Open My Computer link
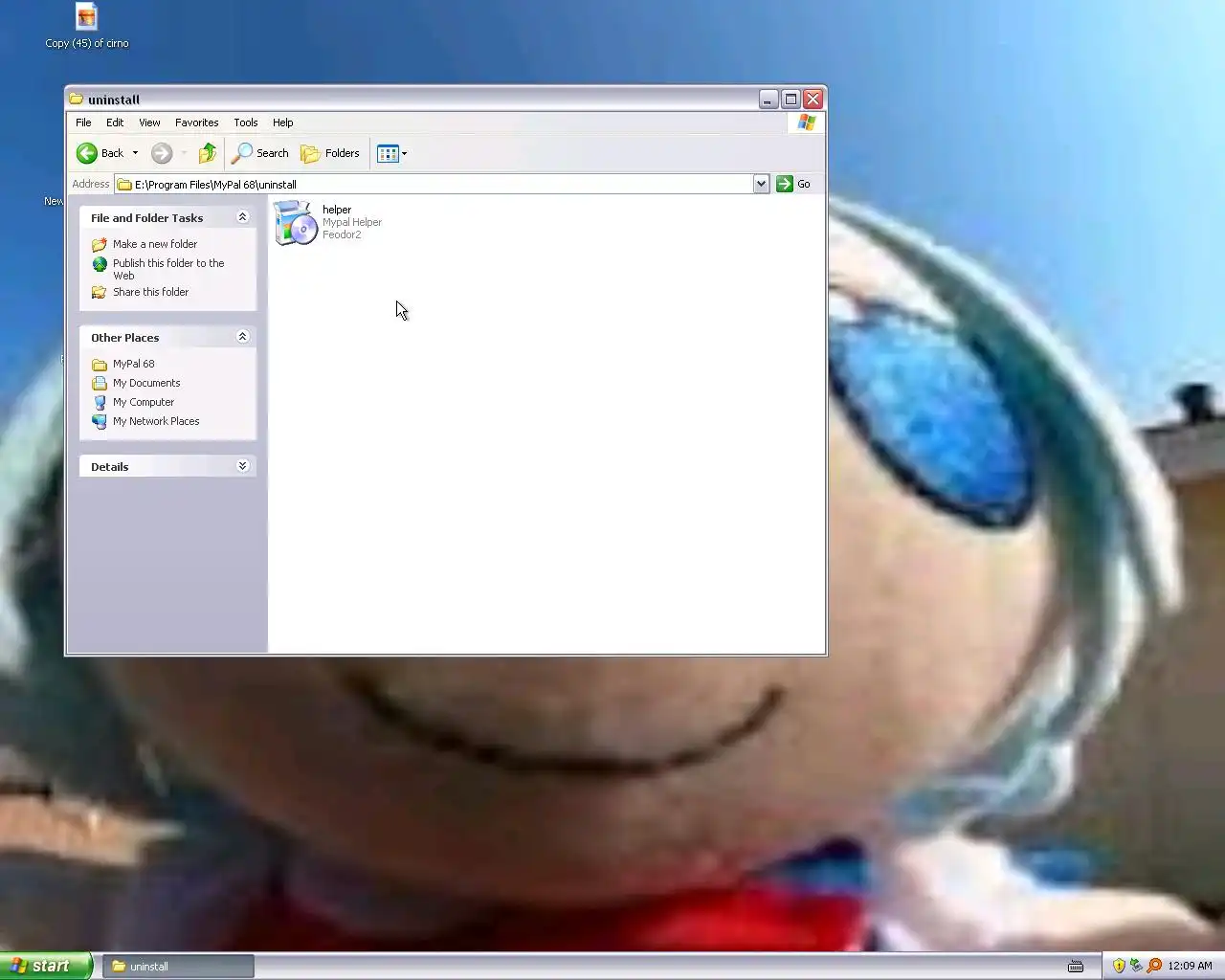The width and height of the screenshot is (1225, 980). point(144,402)
